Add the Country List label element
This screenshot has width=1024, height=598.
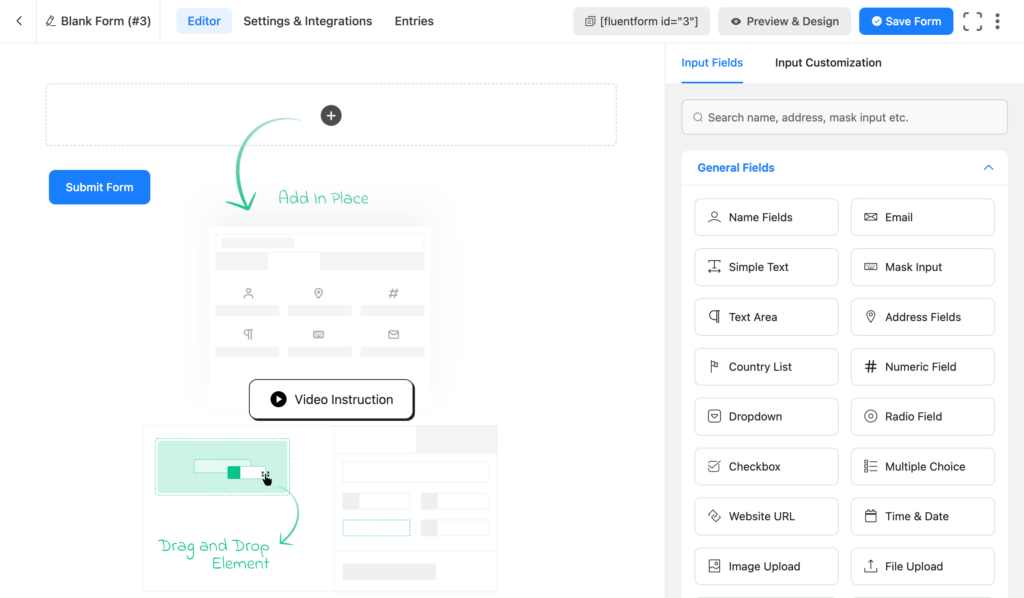coord(760,366)
